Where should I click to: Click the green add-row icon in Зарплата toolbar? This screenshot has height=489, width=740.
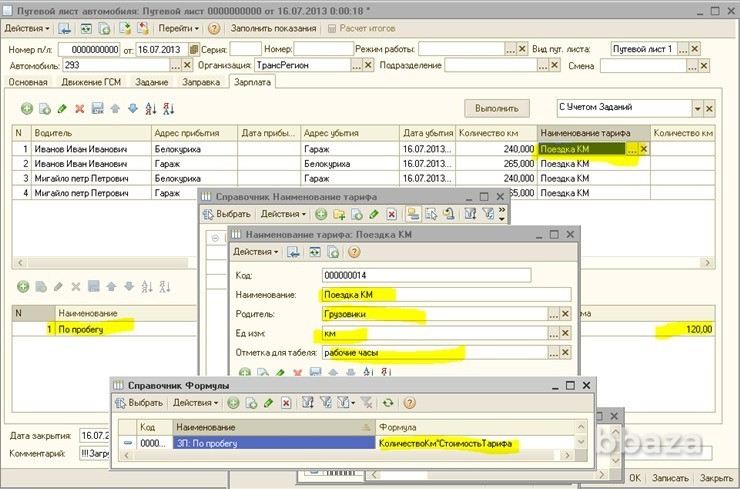pyautogui.click(x=26, y=109)
